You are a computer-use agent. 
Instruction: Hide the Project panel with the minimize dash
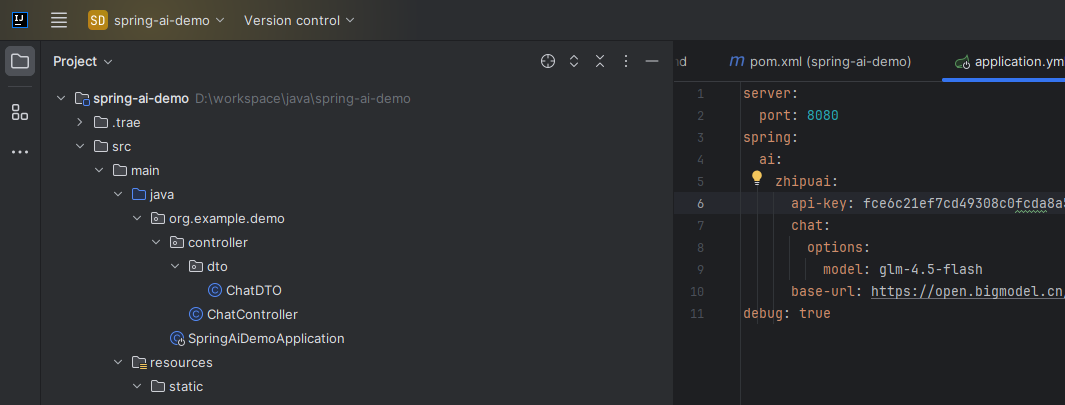(x=652, y=61)
